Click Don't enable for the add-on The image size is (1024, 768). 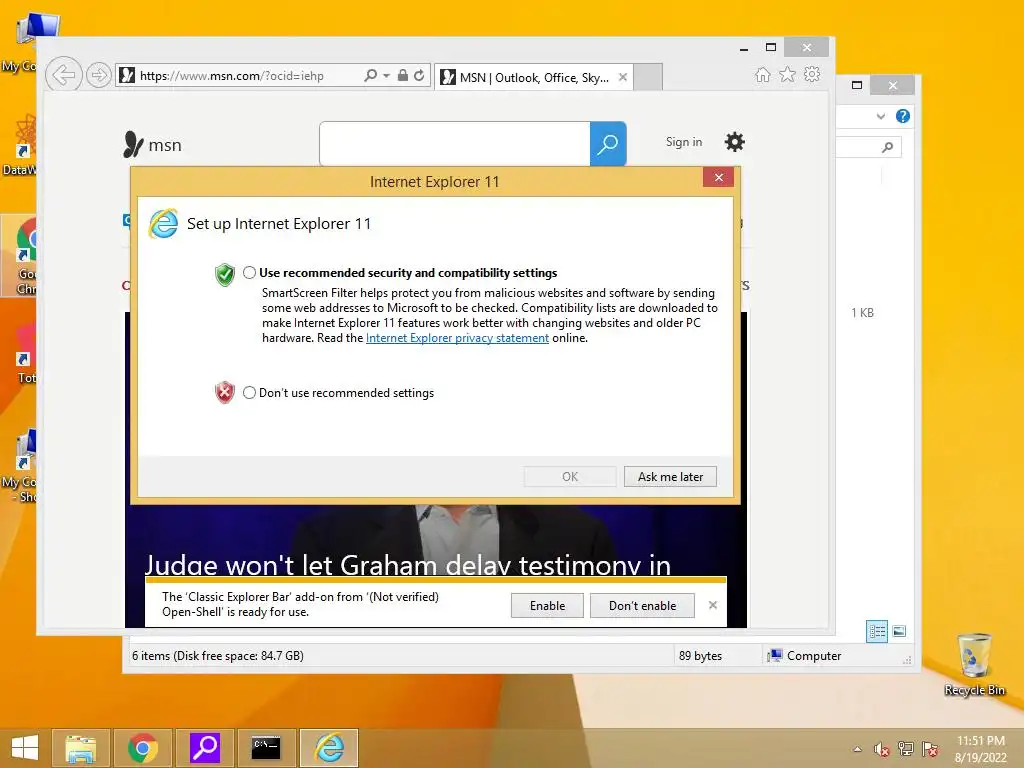(643, 605)
